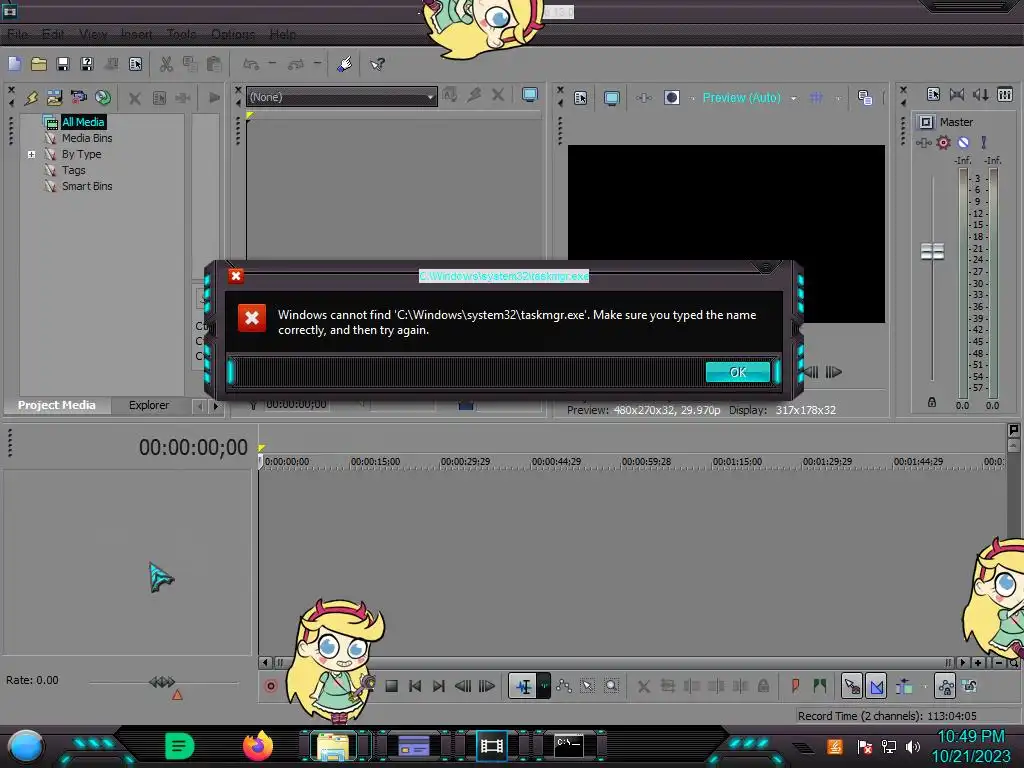Paste with the clipboard icon
Viewport: 1024px width, 768px height.
coord(214,64)
